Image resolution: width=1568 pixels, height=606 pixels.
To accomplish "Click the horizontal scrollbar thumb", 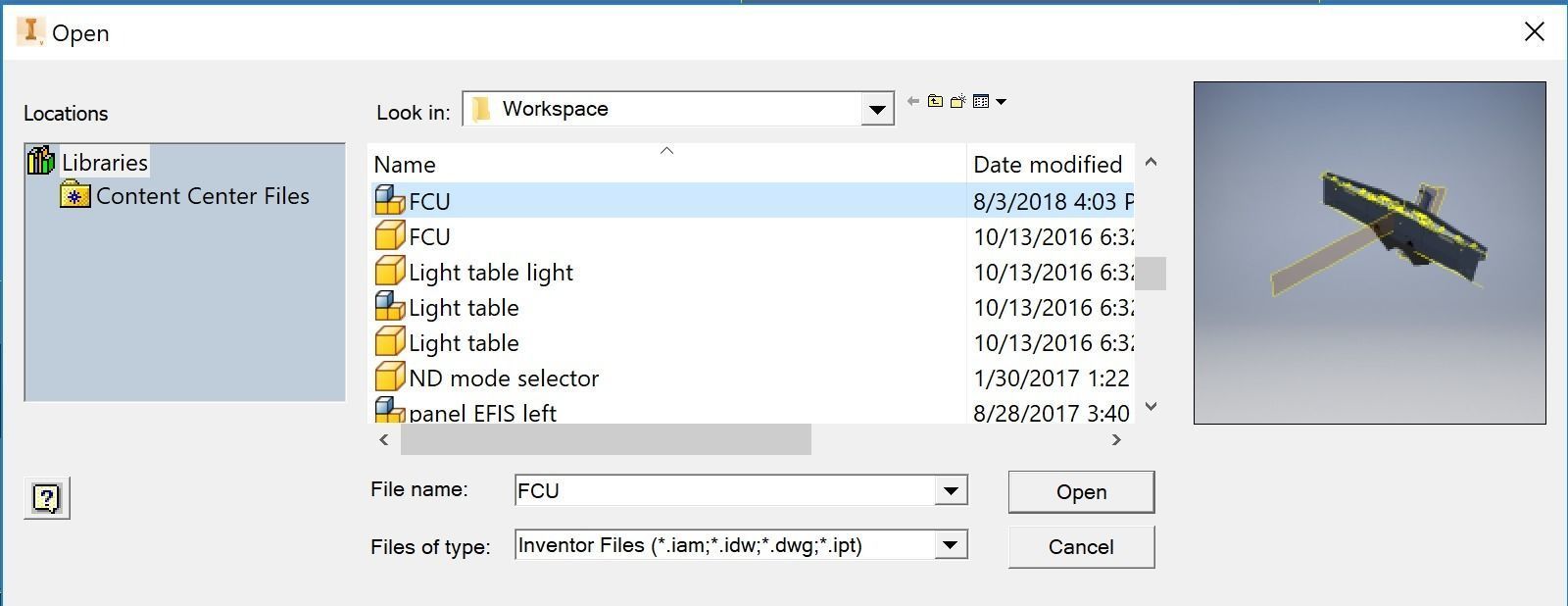I will tap(606, 440).
